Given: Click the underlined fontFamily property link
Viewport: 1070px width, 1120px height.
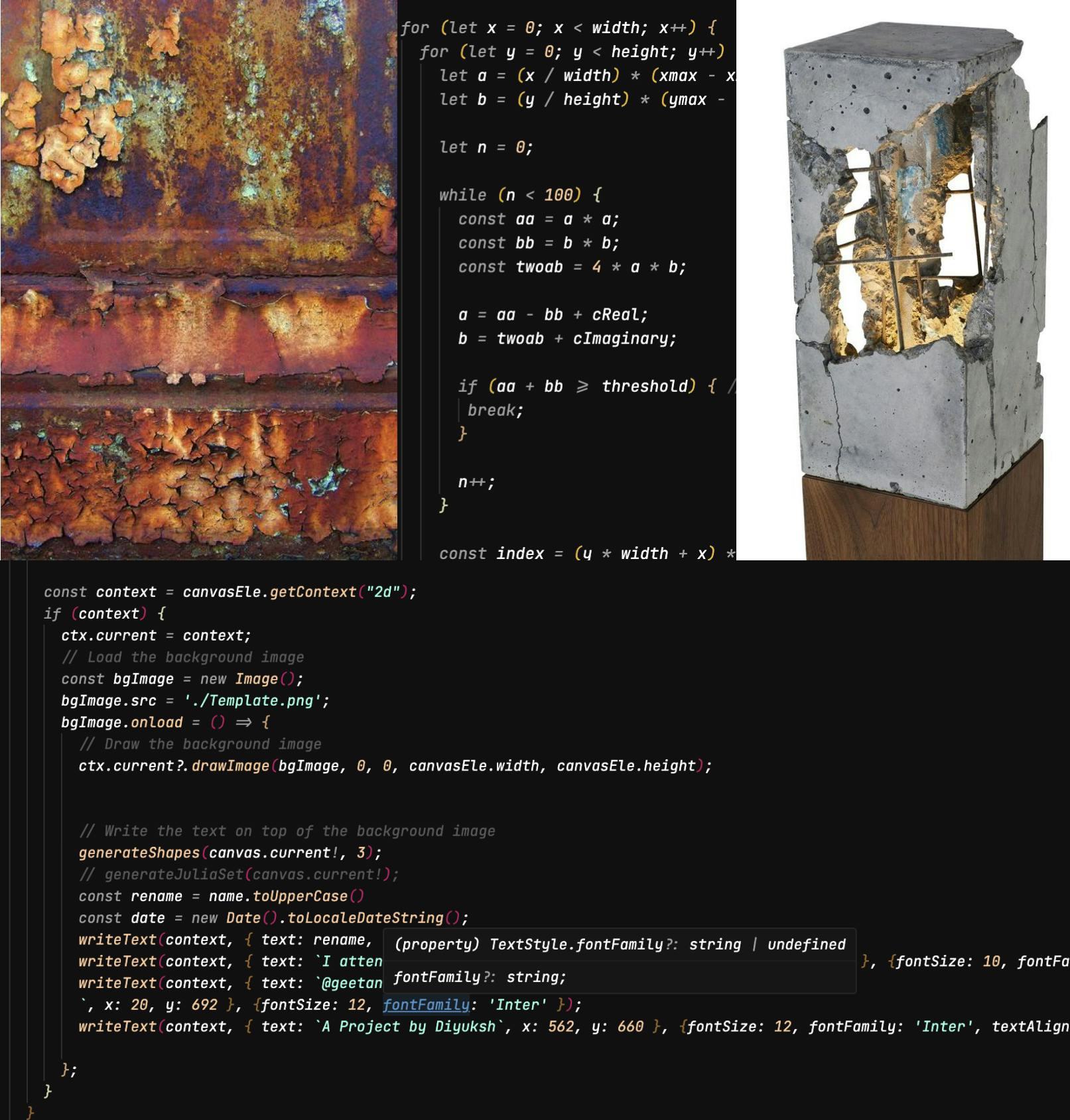Looking at the screenshot, I should click(426, 1005).
